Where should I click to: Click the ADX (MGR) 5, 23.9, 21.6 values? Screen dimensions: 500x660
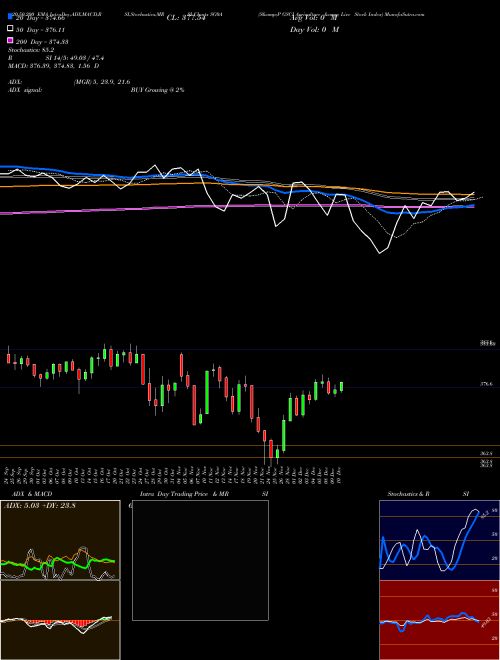[101, 82]
